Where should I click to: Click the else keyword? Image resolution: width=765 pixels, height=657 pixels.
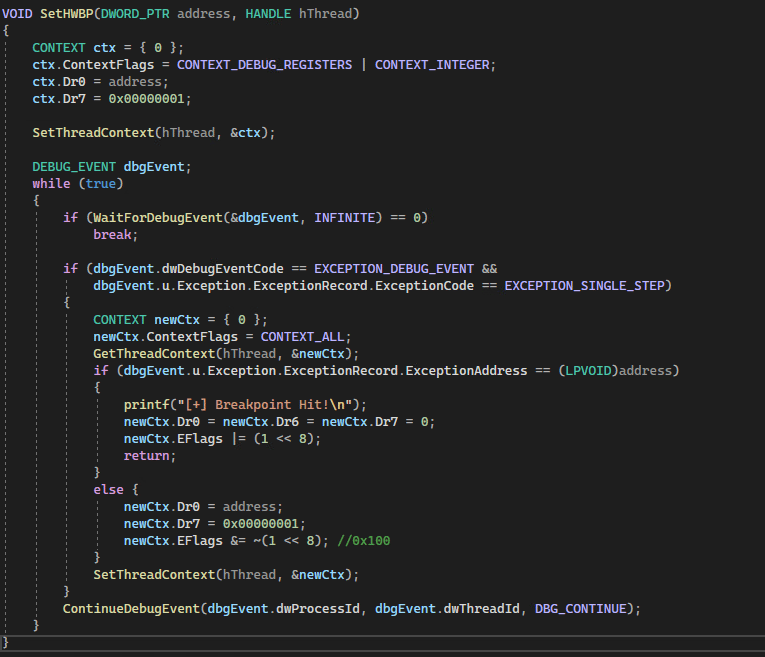108,490
